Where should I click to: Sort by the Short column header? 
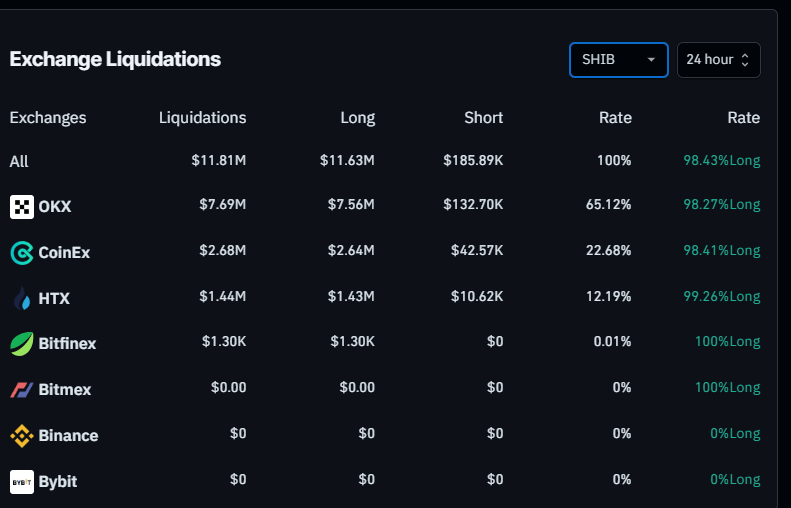483,117
